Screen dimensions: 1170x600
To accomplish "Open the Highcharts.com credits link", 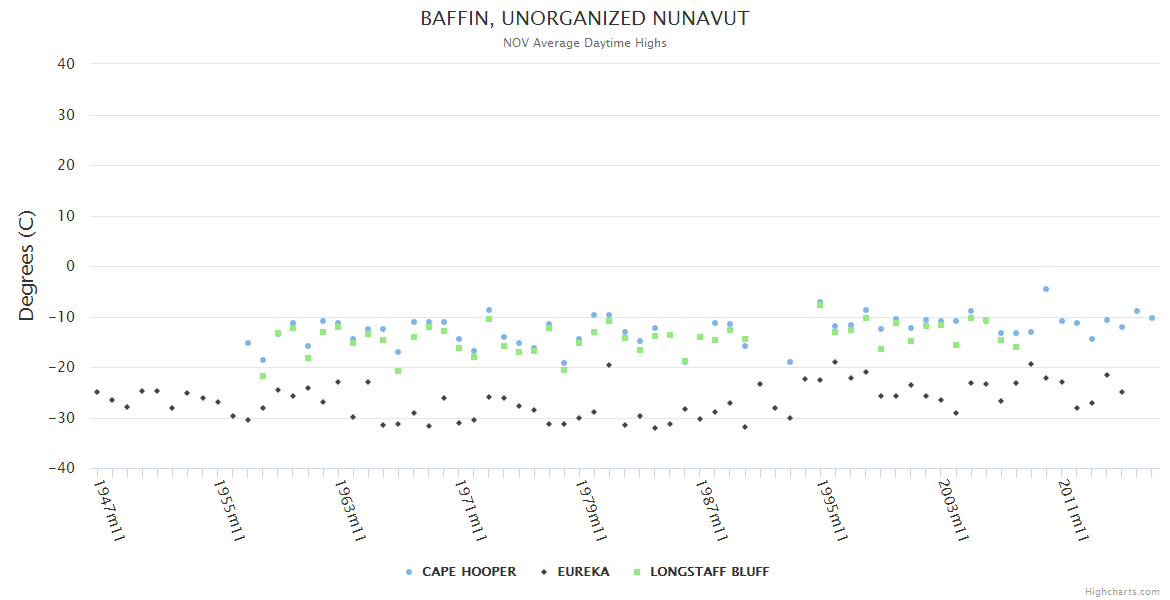I will tap(1122, 591).
